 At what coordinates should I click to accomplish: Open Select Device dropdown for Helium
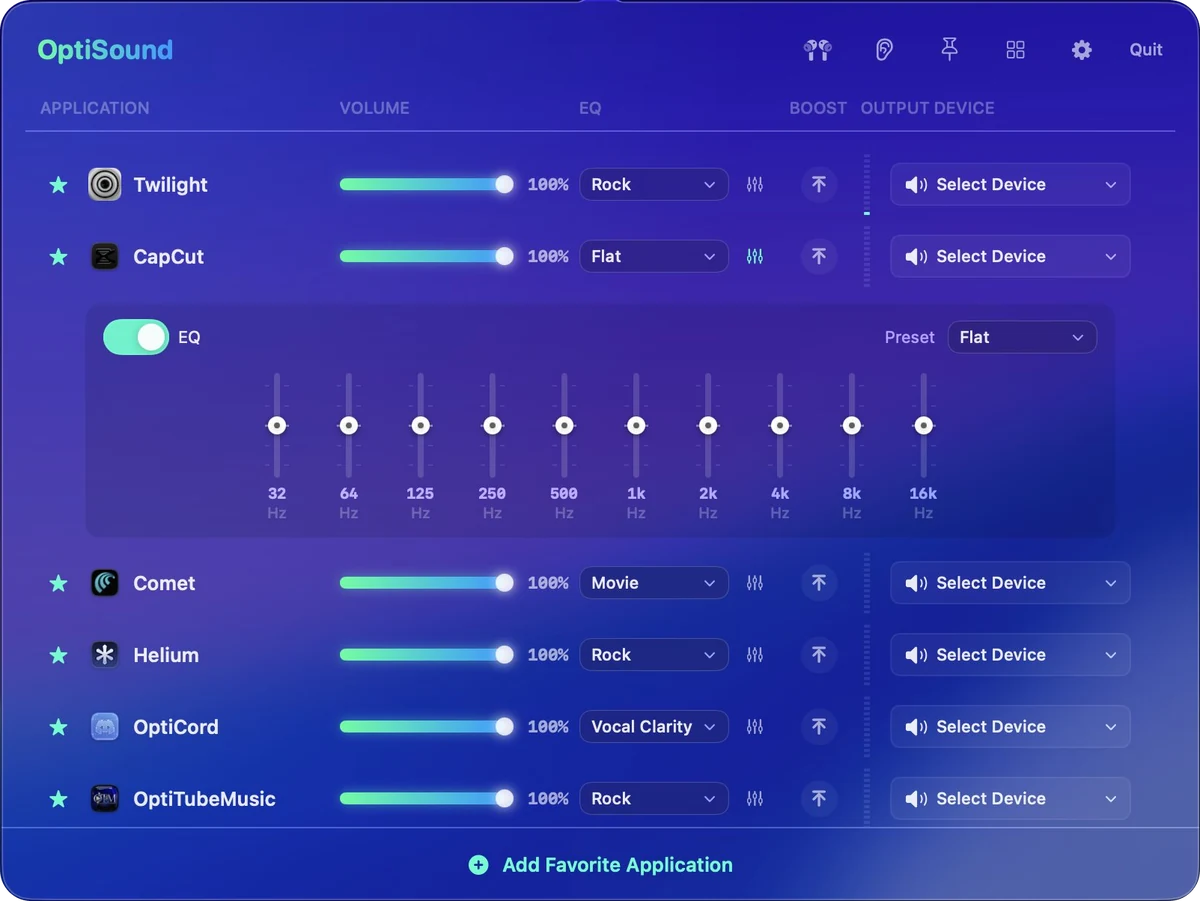[x=1010, y=655]
